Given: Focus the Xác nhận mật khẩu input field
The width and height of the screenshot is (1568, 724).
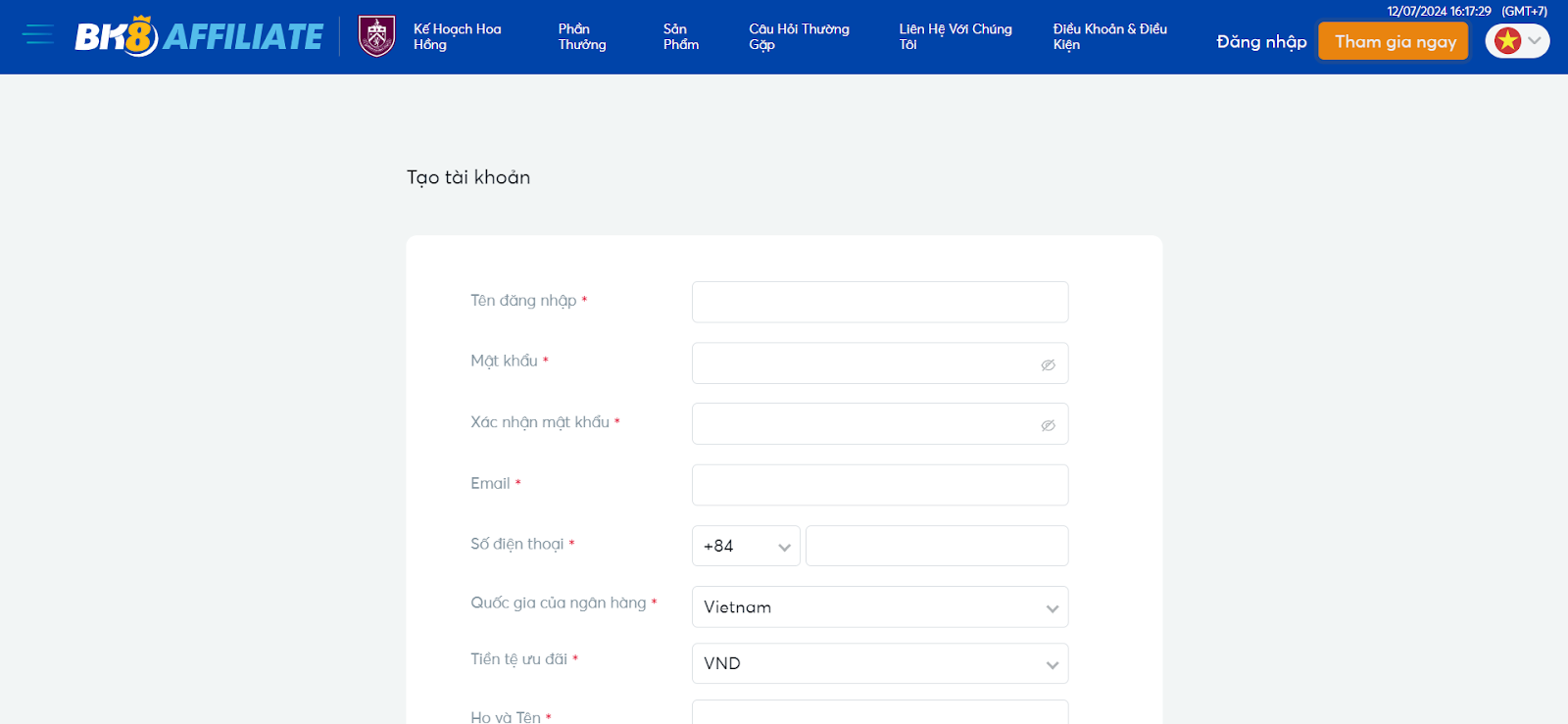Looking at the screenshot, I should click(880, 424).
